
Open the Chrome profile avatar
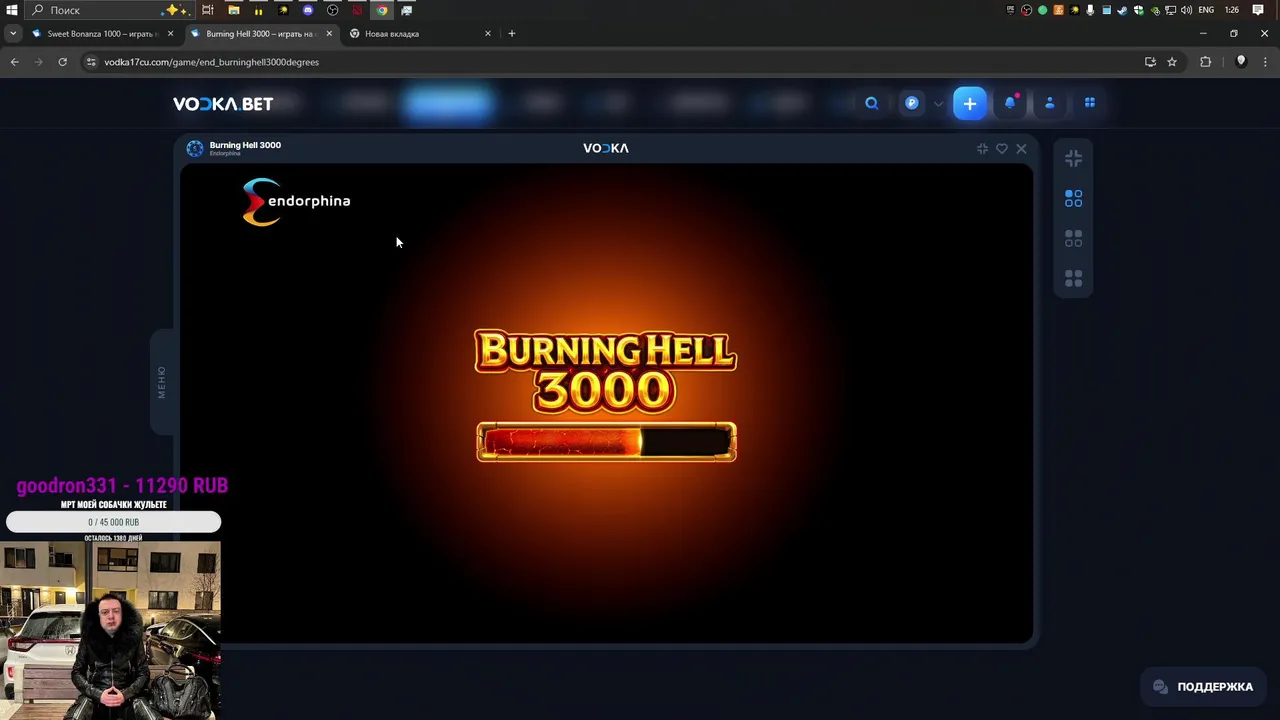coord(1241,62)
